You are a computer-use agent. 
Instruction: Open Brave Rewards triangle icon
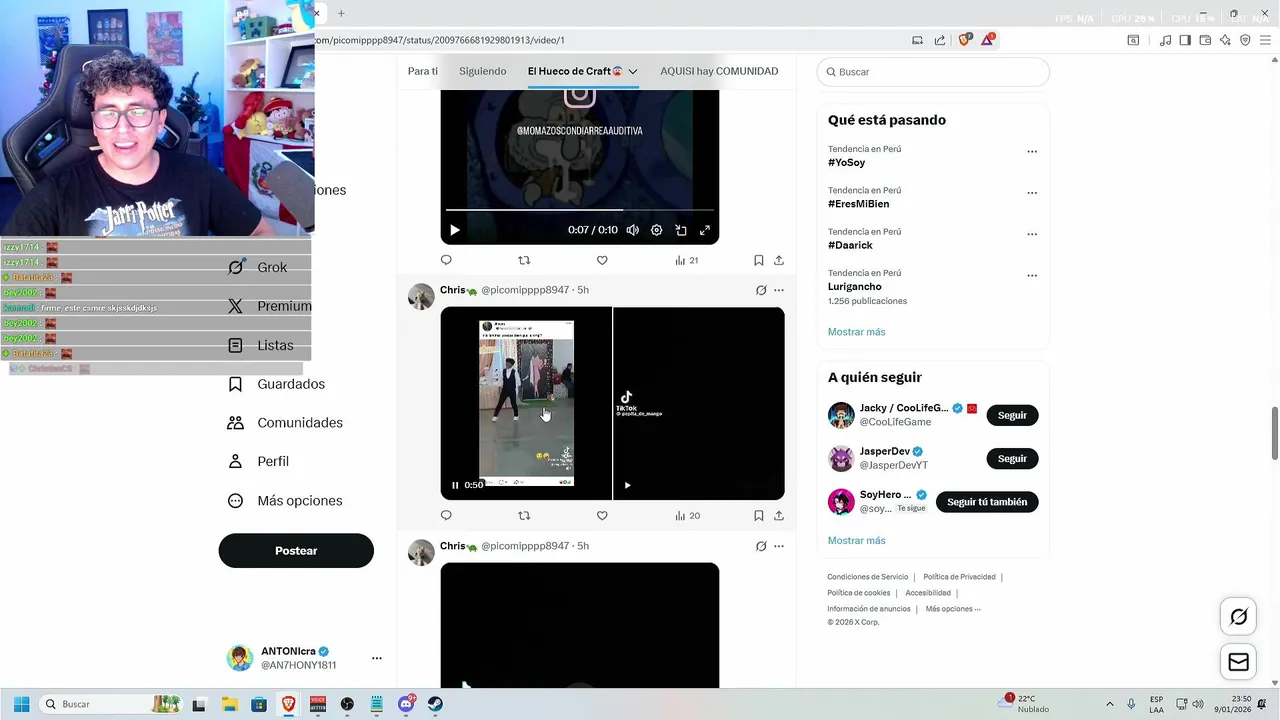(x=988, y=40)
